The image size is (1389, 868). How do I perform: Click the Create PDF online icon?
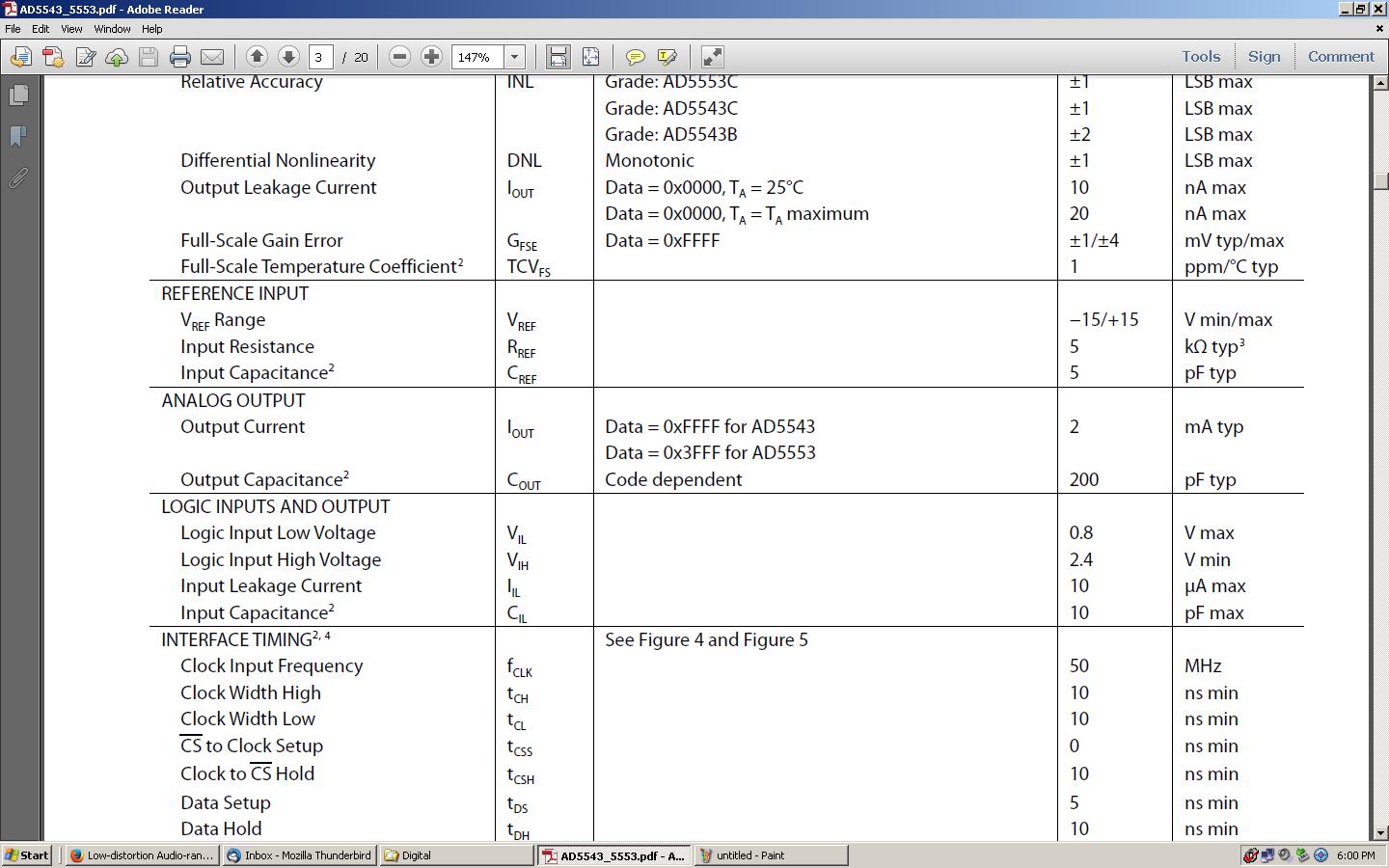53,57
